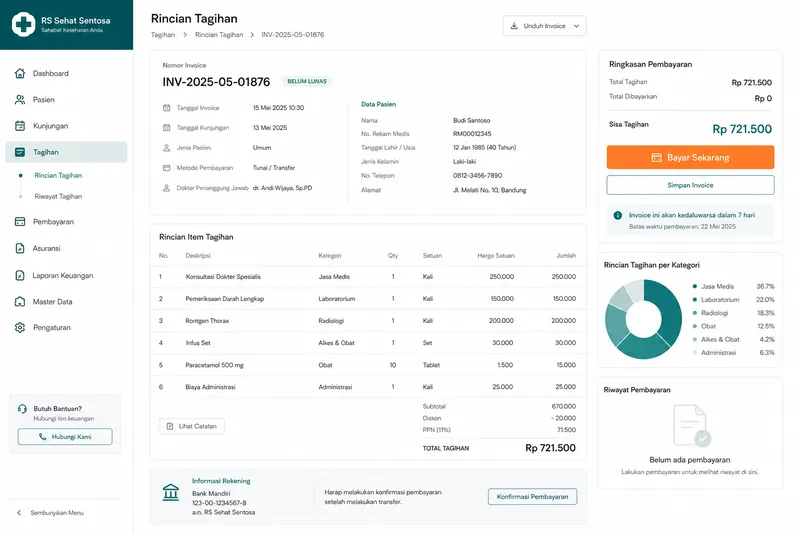Click the Laporan Keuangan report icon

pyautogui.click(x=20, y=275)
